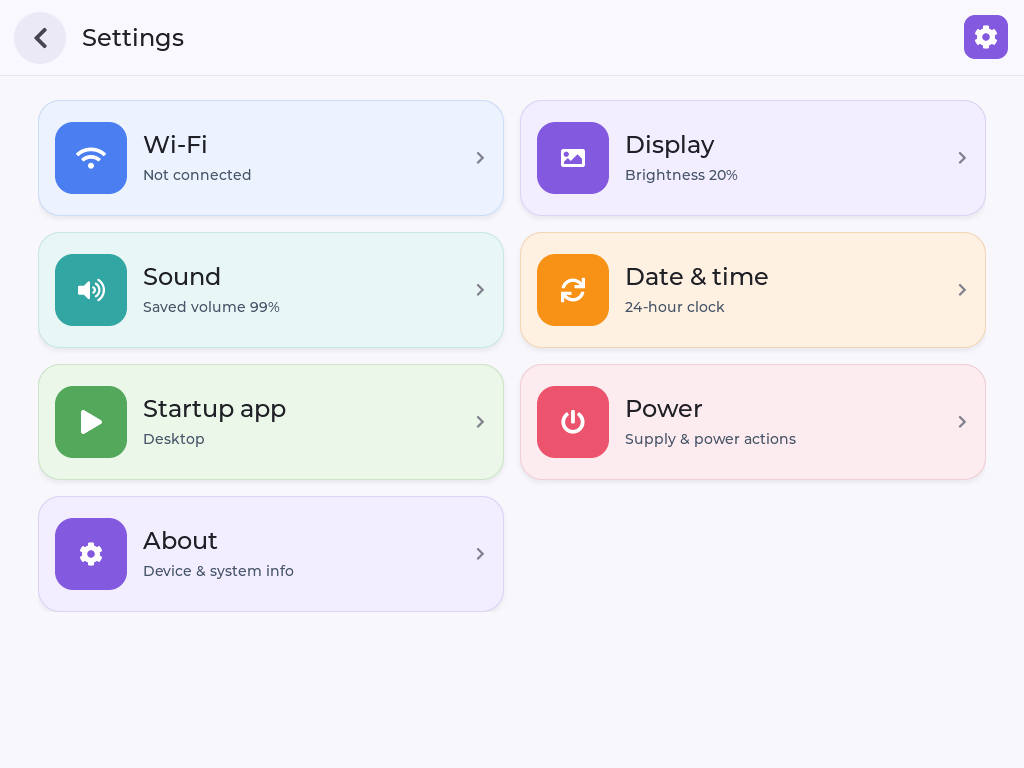Expand Wi-Fi settings via its chevron
This screenshot has height=768, width=1024.
[480, 158]
